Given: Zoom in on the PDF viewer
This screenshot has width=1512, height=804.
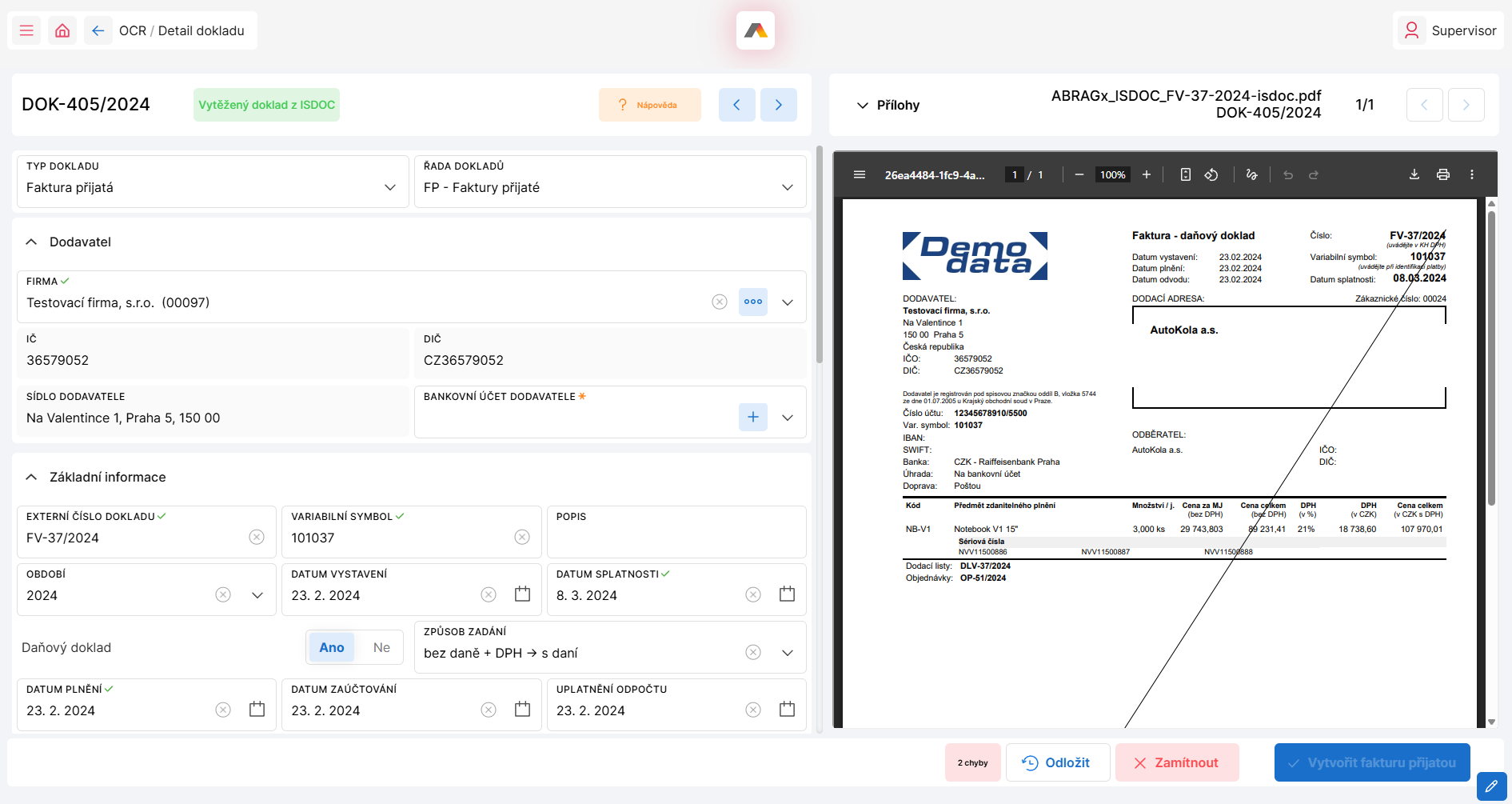Looking at the screenshot, I should point(1146,174).
